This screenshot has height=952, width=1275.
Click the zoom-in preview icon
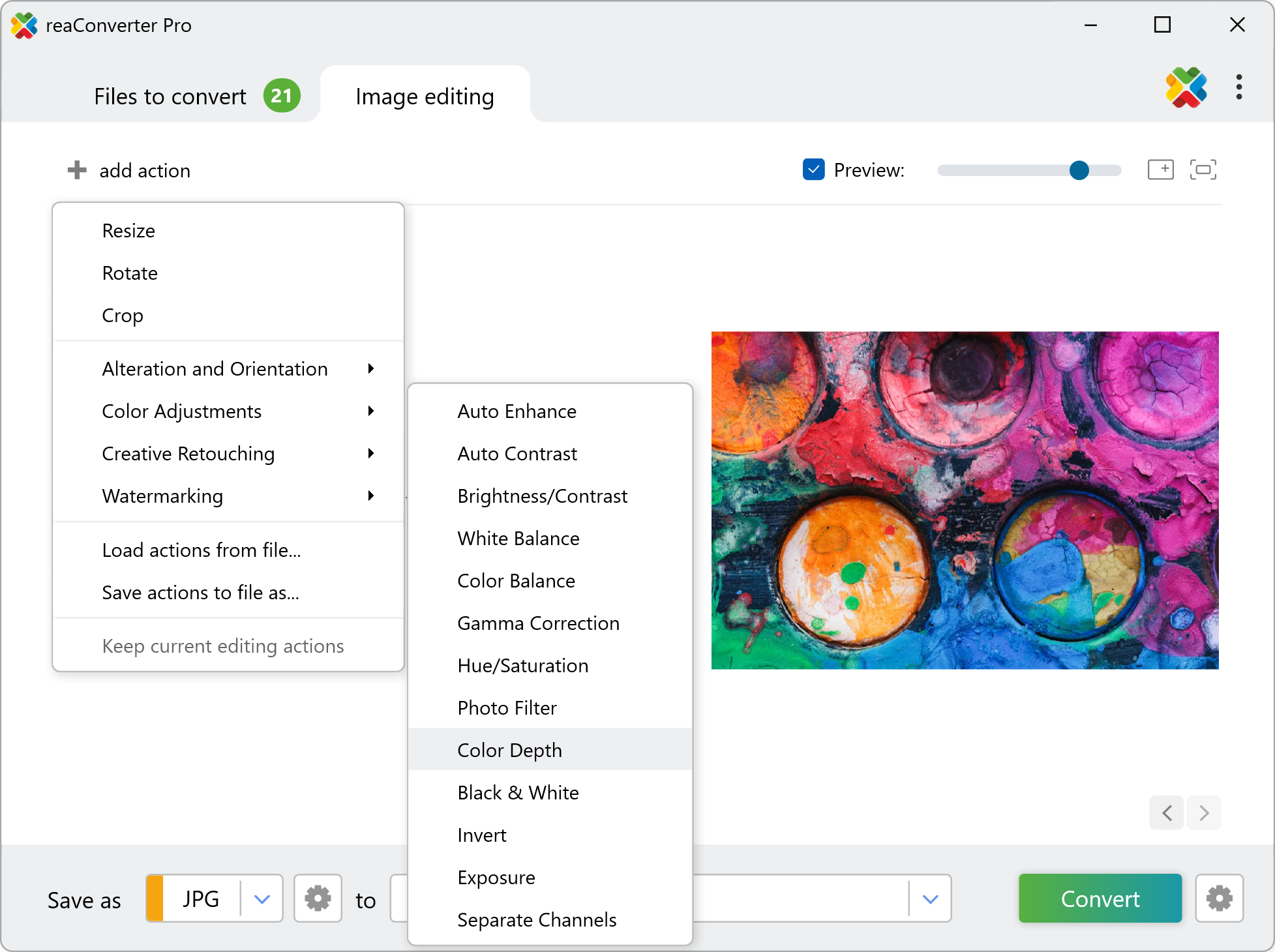coord(1160,170)
